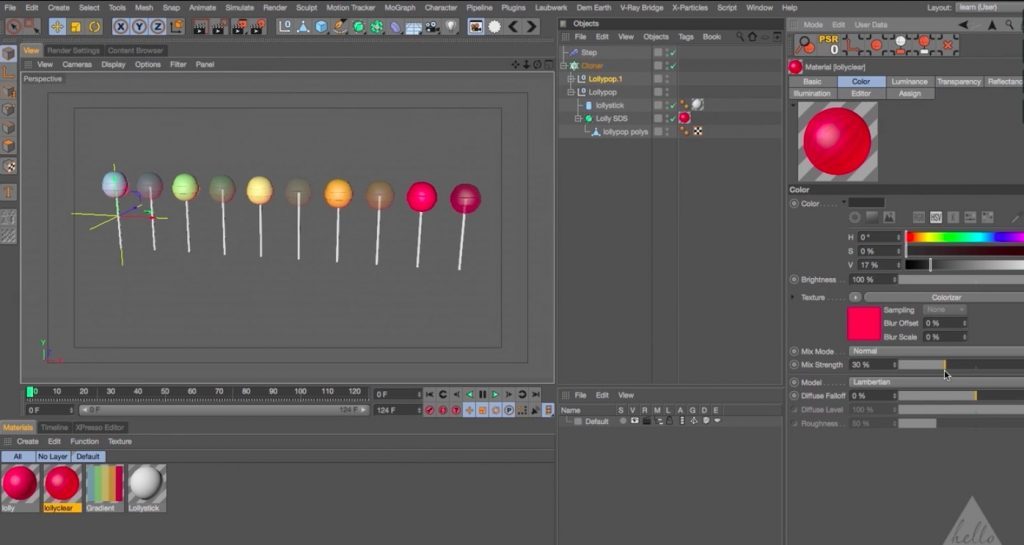Add a camera using the camera icon
The width and height of the screenshot is (1024, 545).
tap(432, 27)
